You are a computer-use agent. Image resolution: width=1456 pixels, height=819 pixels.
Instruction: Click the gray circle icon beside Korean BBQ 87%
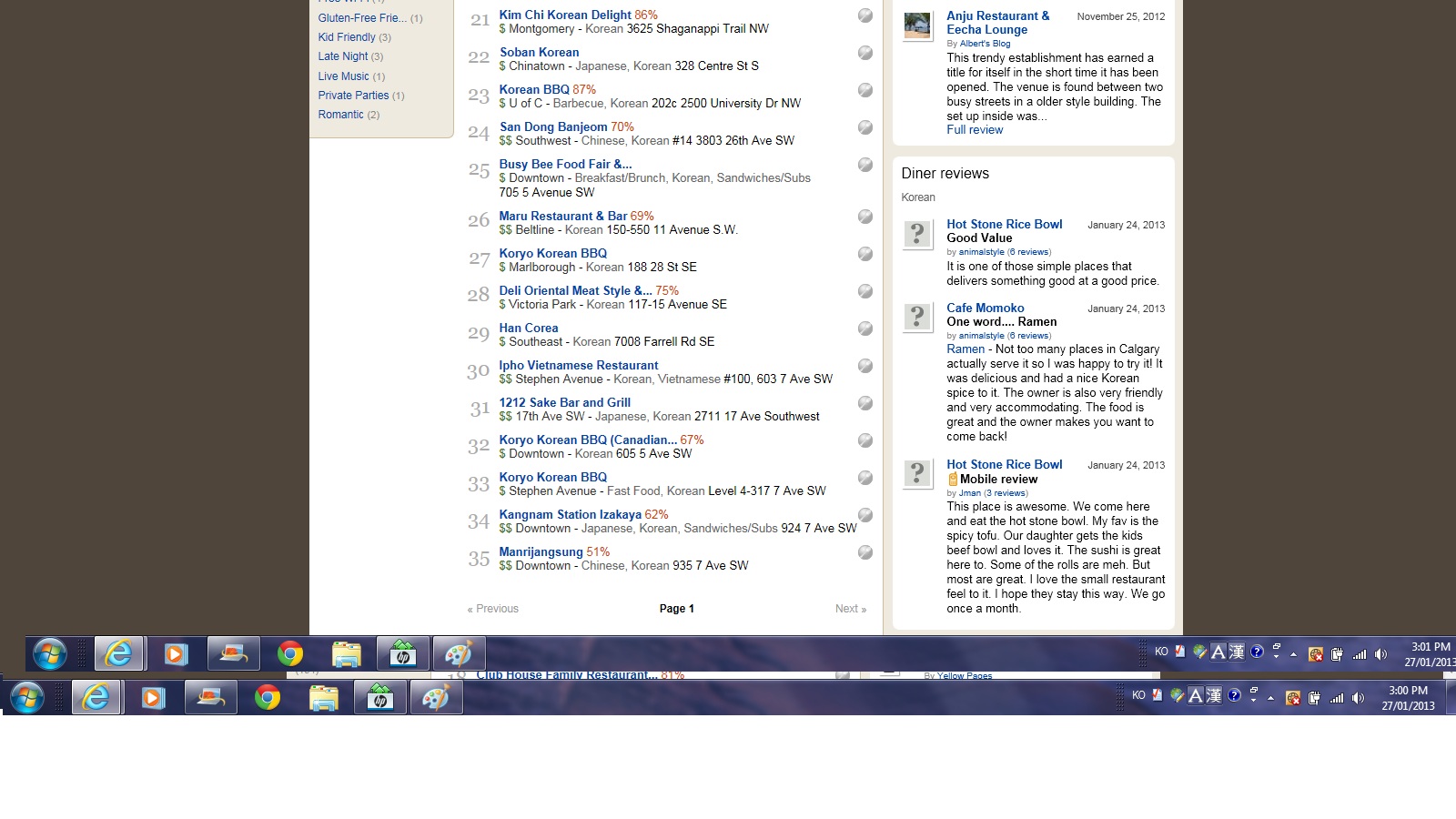(865, 90)
